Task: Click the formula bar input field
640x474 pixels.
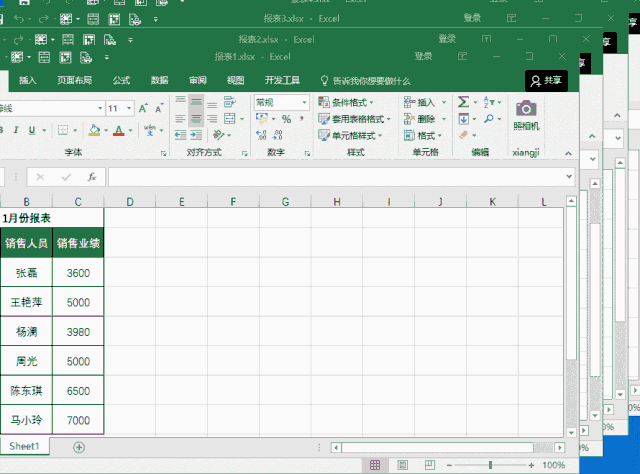Action: (x=335, y=177)
